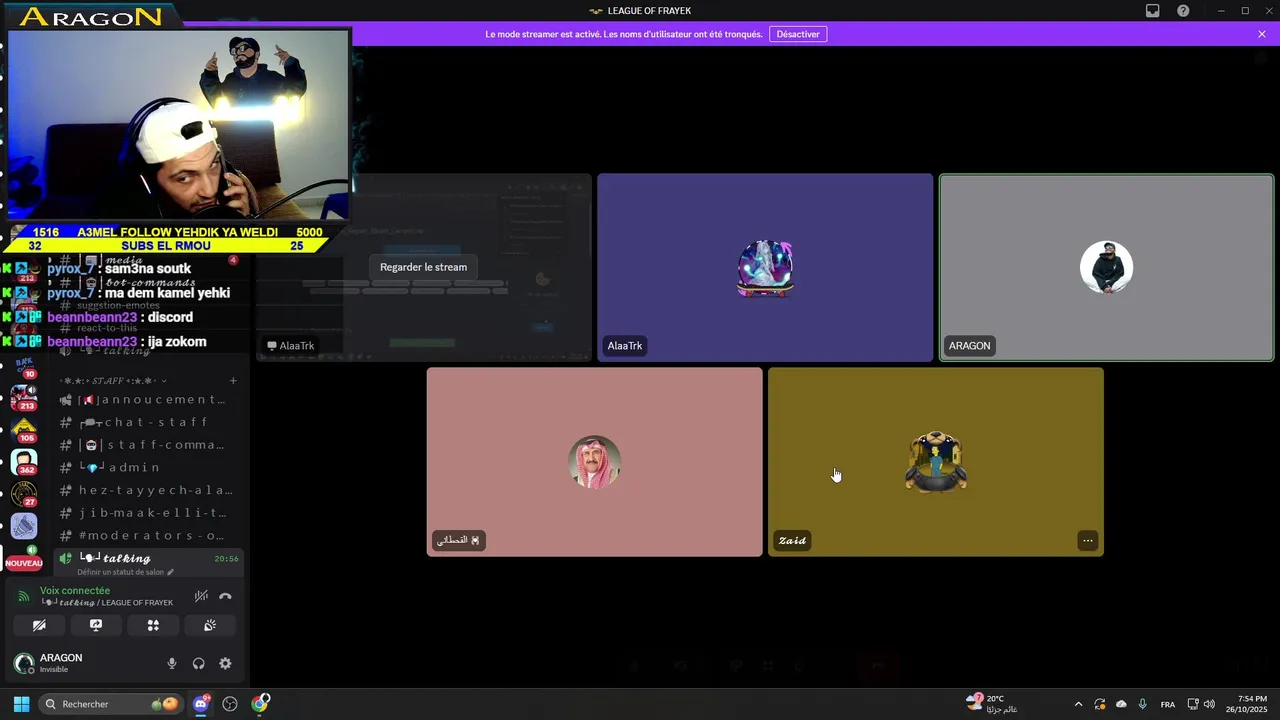Open the annoucement channel

[147, 400]
